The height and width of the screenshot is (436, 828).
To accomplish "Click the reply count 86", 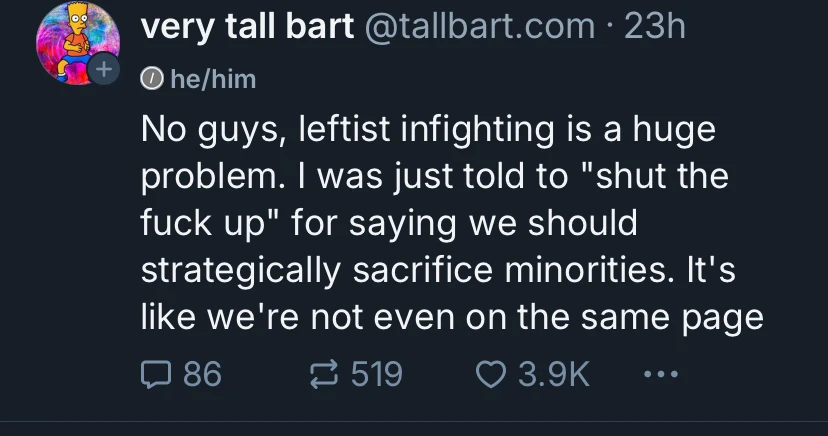I will [201, 374].
